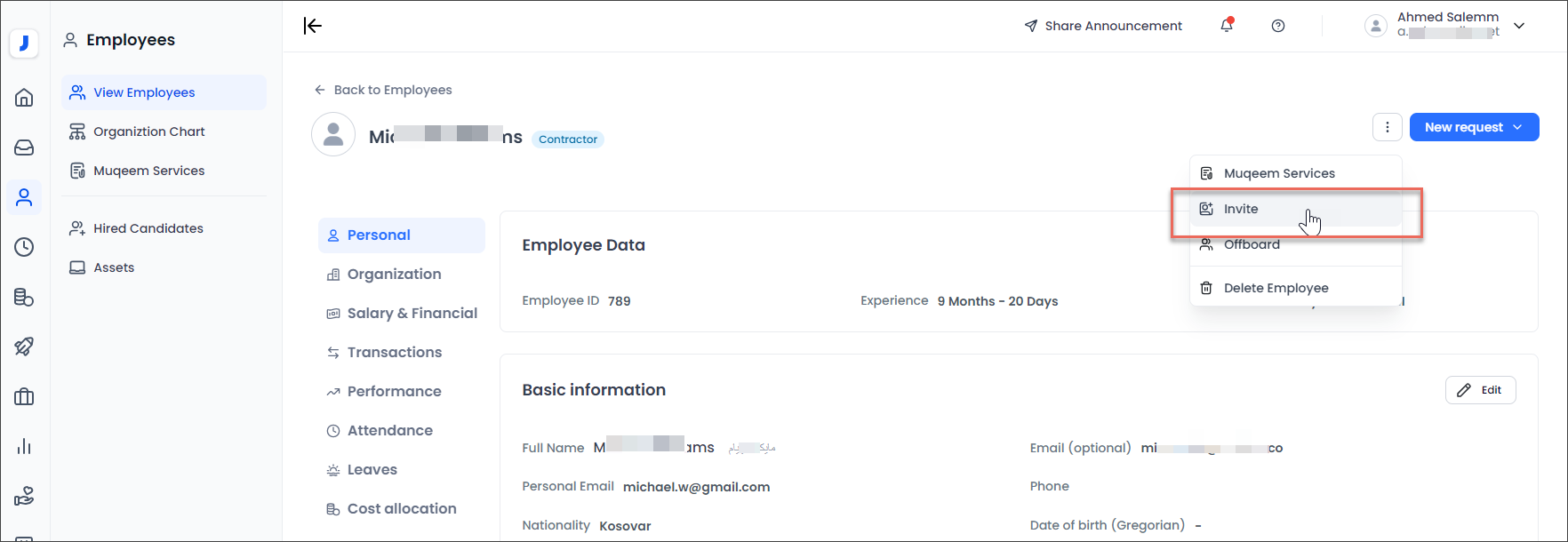Open the inbox icon in sidebar
Image resolution: width=1568 pixels, height=542 pixels.
click(24, 147)
